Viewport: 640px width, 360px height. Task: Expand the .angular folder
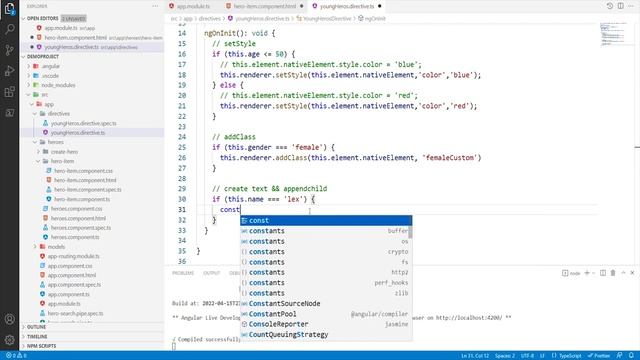pos(51,66)
